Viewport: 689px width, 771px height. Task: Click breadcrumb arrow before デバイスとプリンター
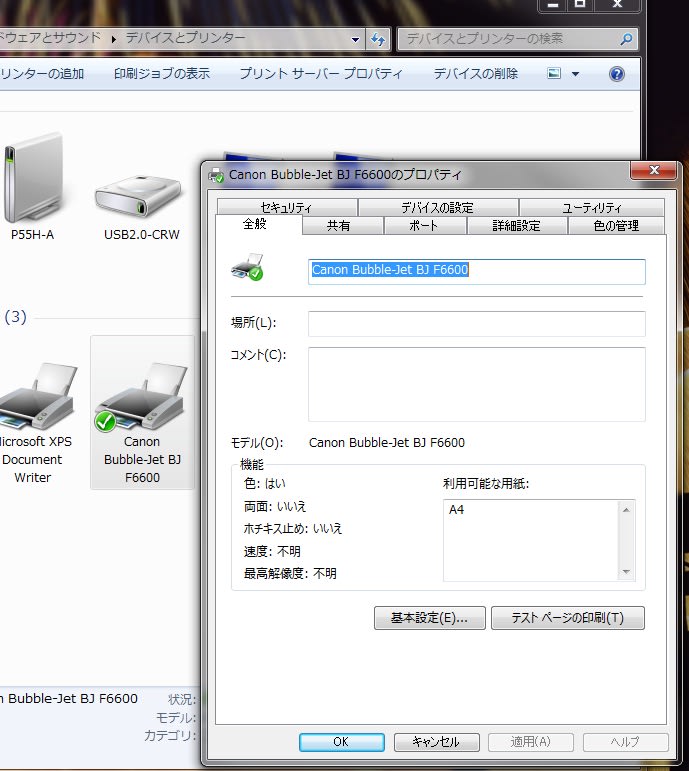tap(114, 39)
